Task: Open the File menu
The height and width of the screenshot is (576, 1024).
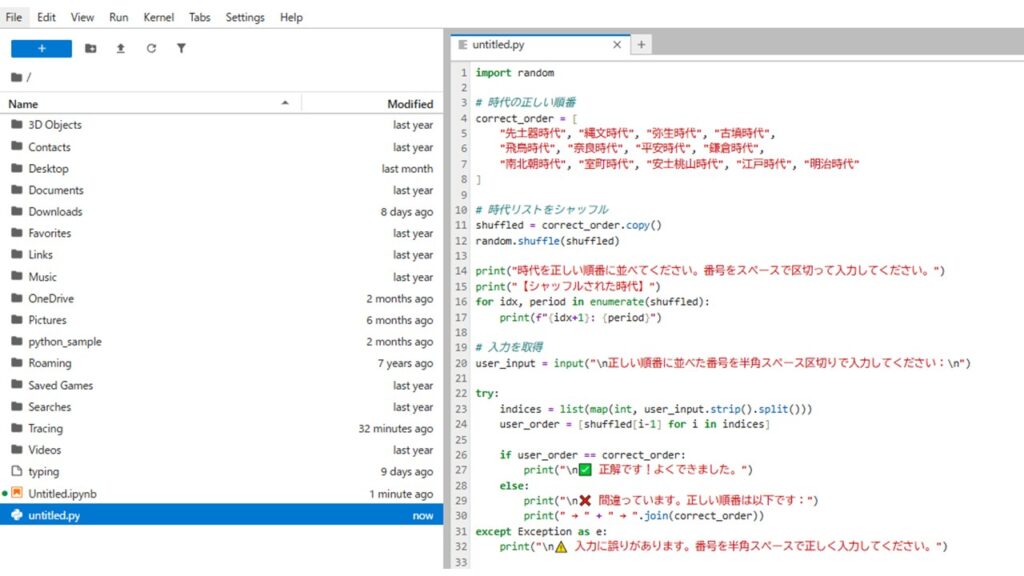Action: 14,17
